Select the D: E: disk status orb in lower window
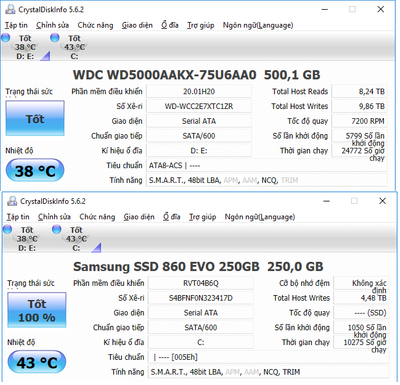 click(7, 229)
